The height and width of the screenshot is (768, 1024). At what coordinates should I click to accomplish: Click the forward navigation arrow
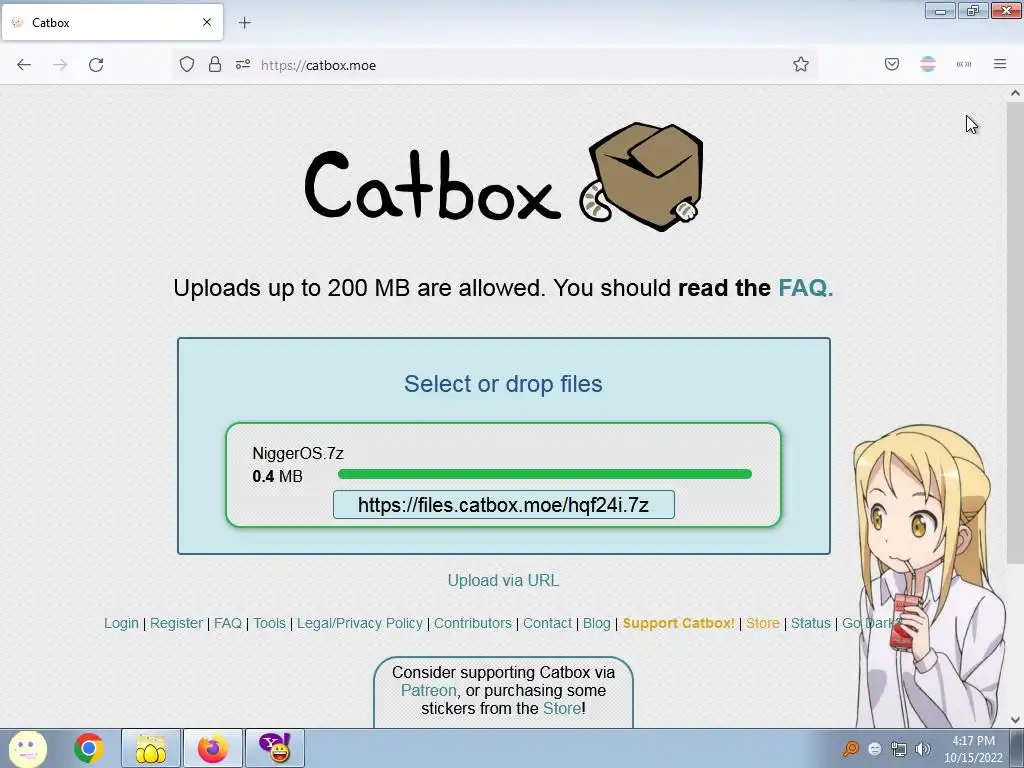tap(60, 65)
